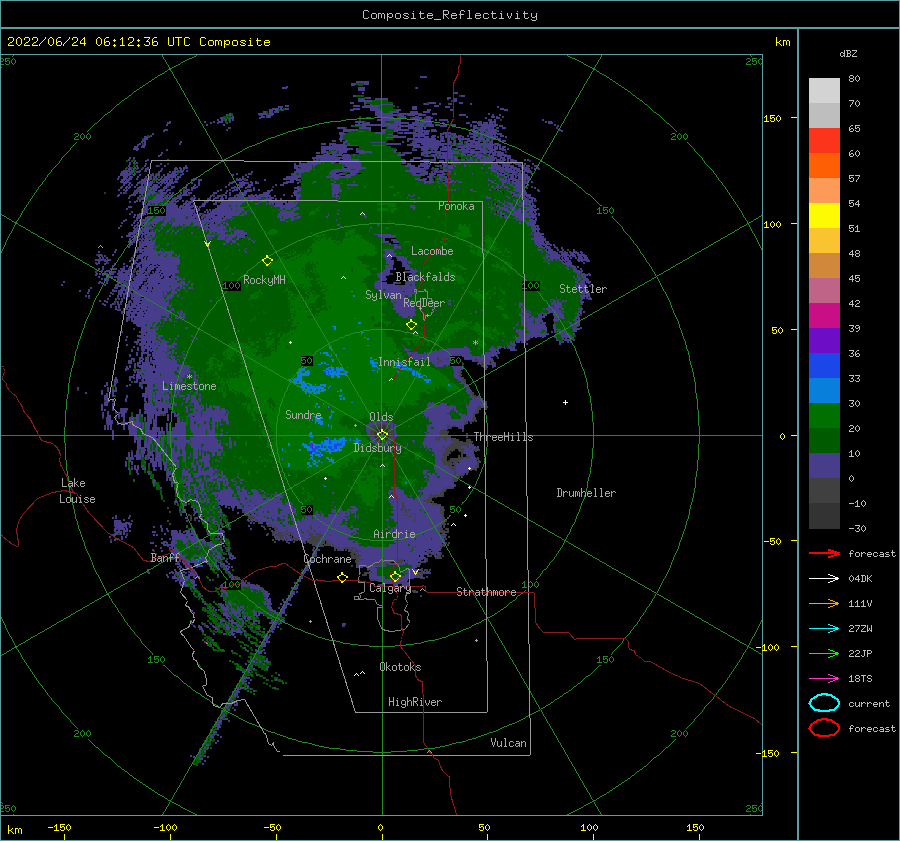Click the Didsbury town label
Screen dimensions: 900x841
pos(377,448)
